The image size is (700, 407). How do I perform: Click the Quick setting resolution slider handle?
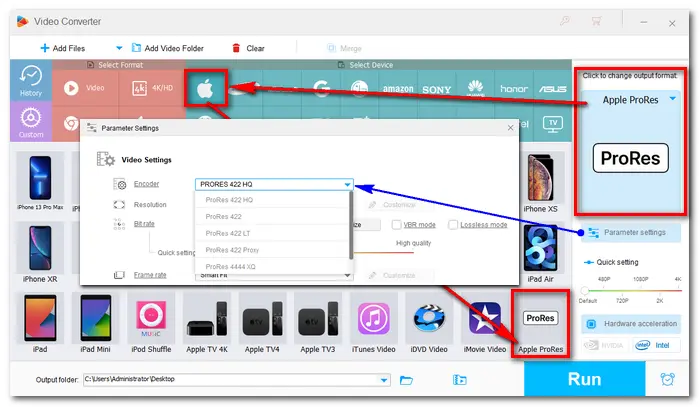point(585,291)
